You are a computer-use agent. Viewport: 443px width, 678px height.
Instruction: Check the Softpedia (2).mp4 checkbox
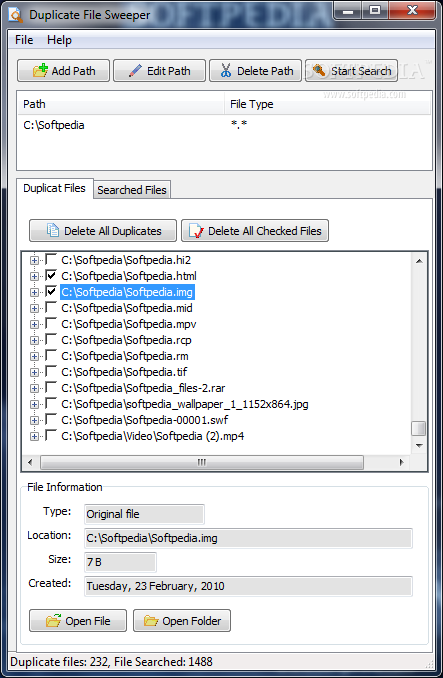(x=51, y=436)
